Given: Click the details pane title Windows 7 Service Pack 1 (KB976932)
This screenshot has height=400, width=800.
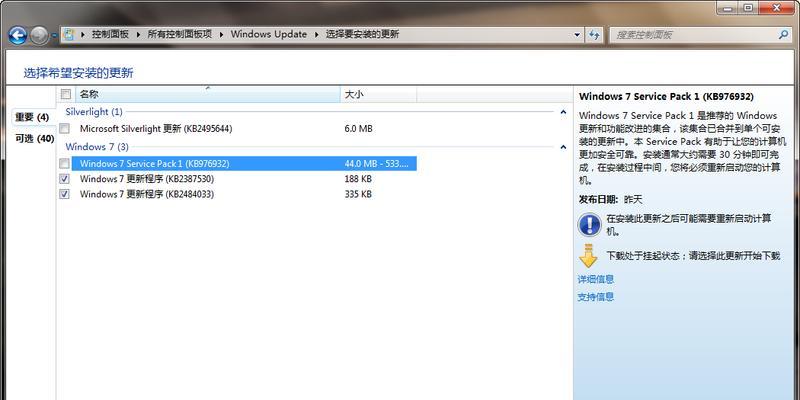Looking at the screenshot, I should [x=666, y=96].
